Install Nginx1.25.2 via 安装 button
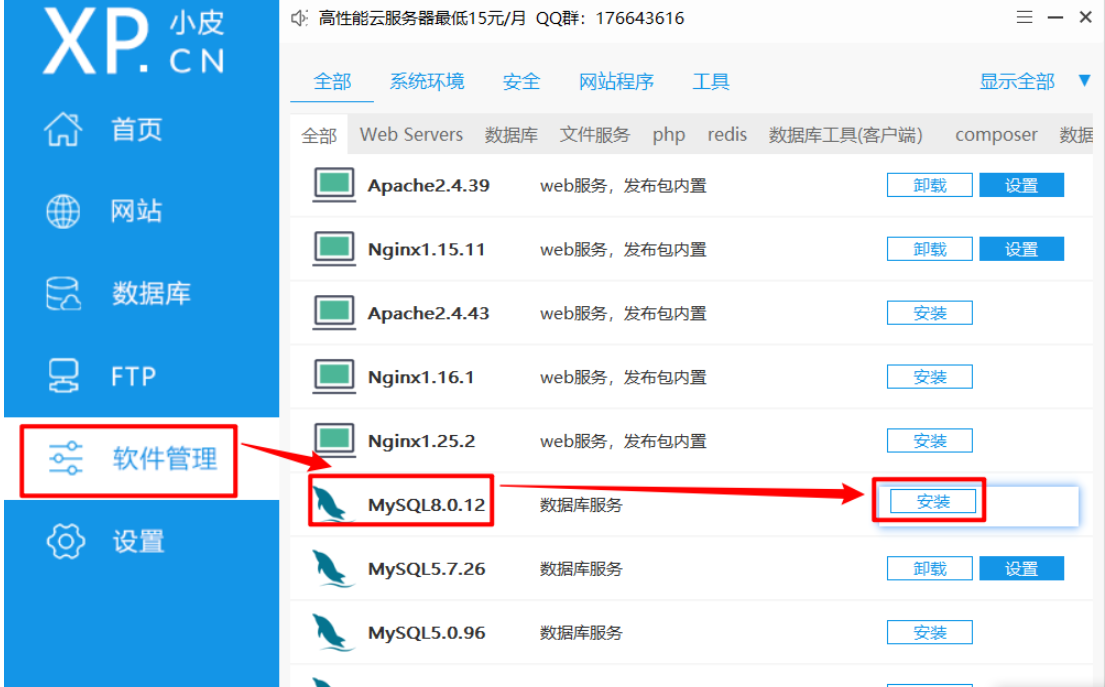Screen dimensions: 1105x687 930,441
